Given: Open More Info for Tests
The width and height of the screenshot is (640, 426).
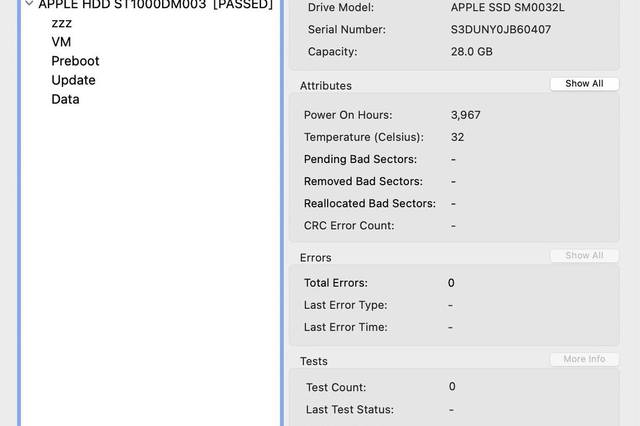Looking at the screenshot, I should (x=584, y=359).
